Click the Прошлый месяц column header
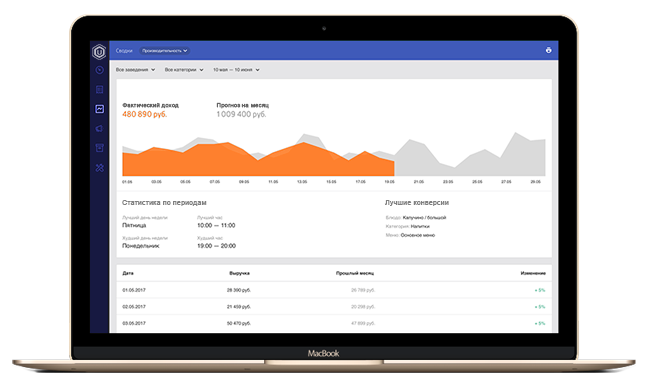 (x=355, y=273)
